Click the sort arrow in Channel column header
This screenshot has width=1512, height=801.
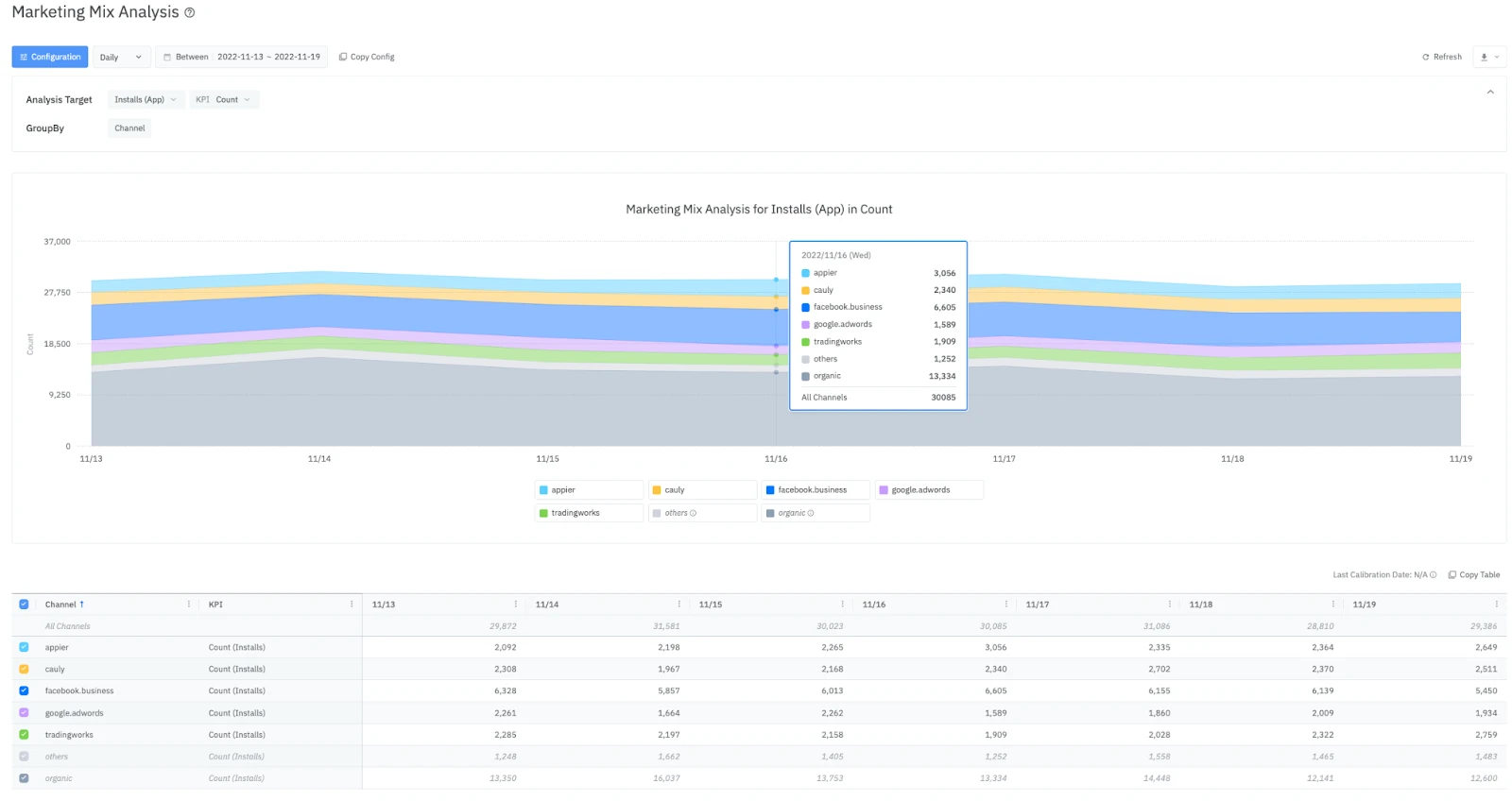(82, 605)
